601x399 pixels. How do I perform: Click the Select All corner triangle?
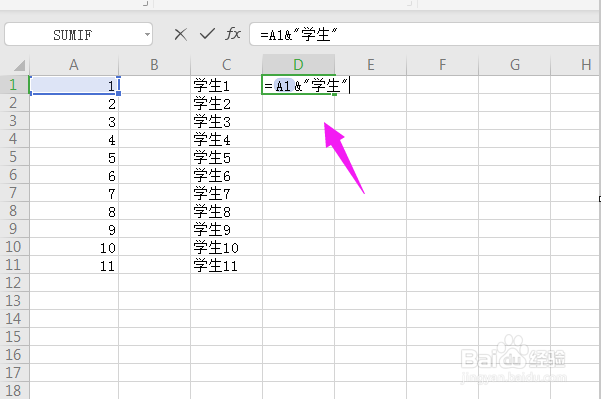(19, 66)
